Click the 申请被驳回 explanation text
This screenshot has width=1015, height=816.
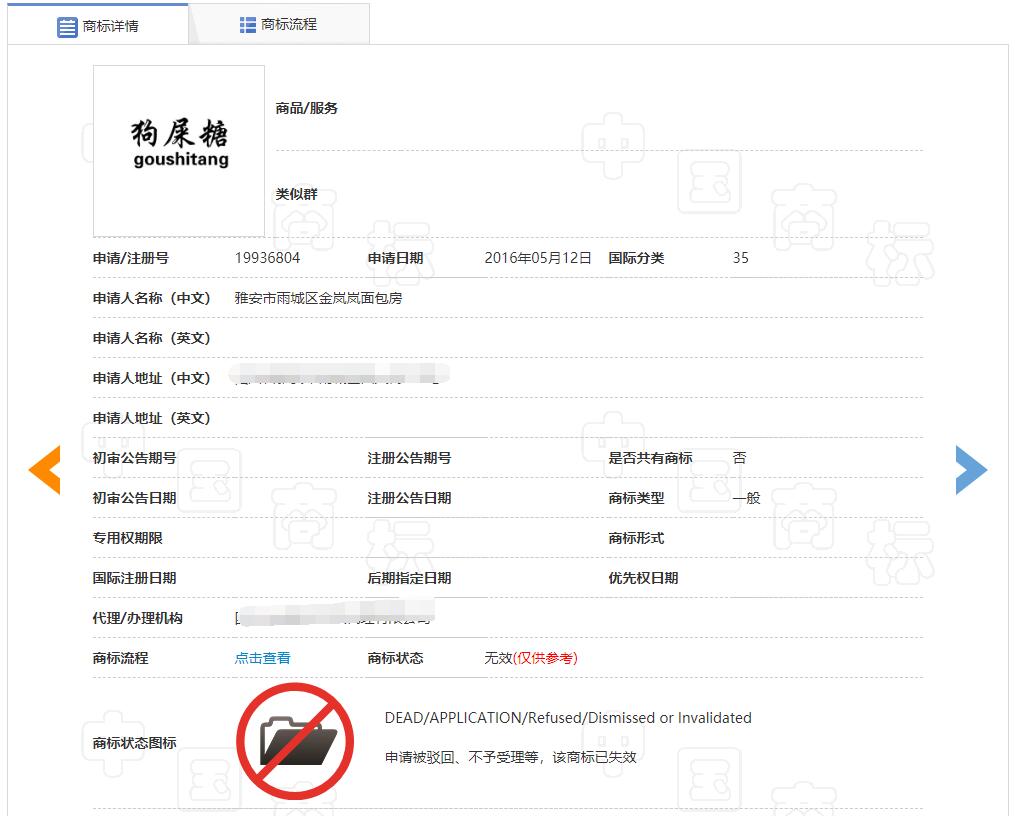coord(510,757)
